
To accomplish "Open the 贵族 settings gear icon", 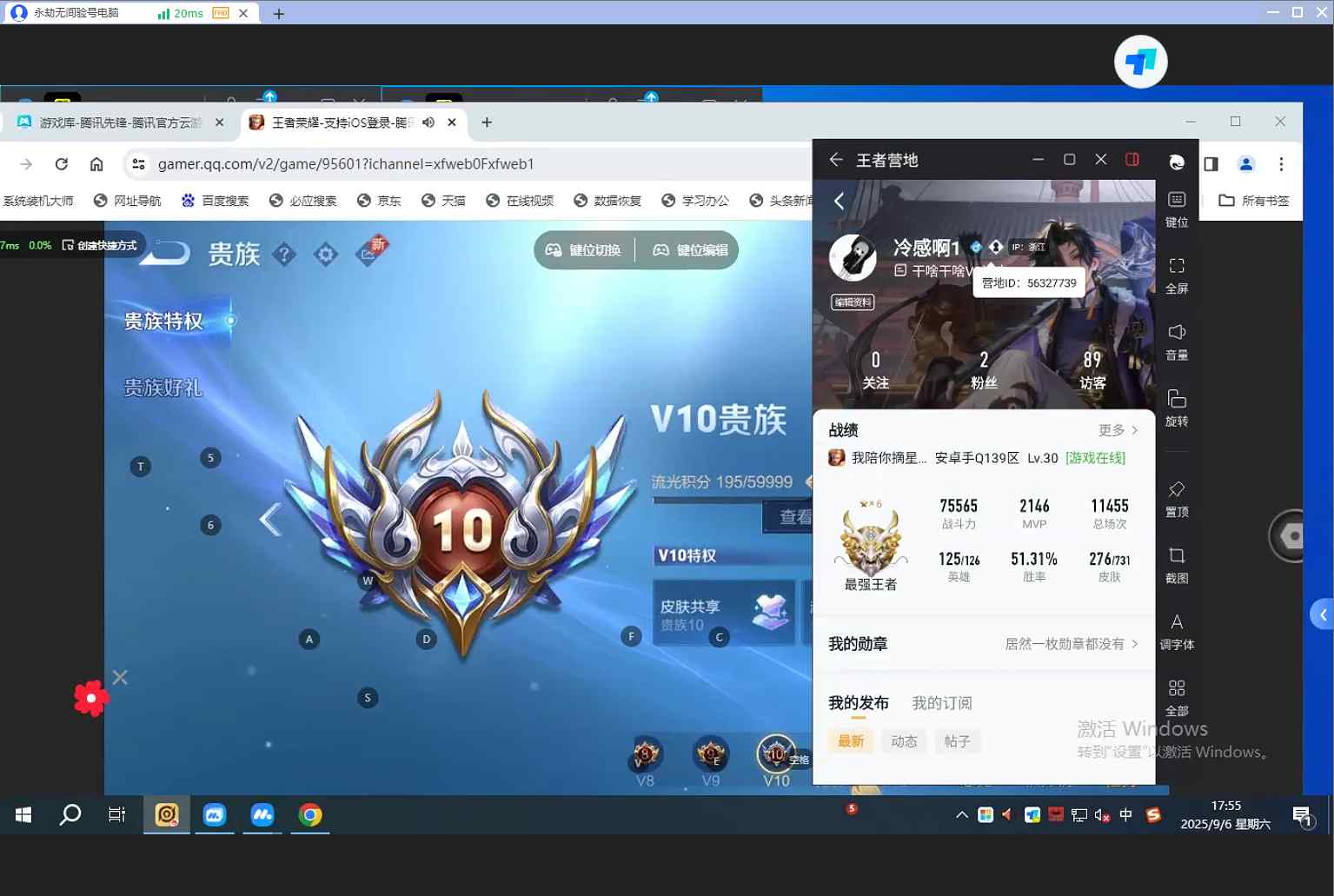I will pos(326,255).
